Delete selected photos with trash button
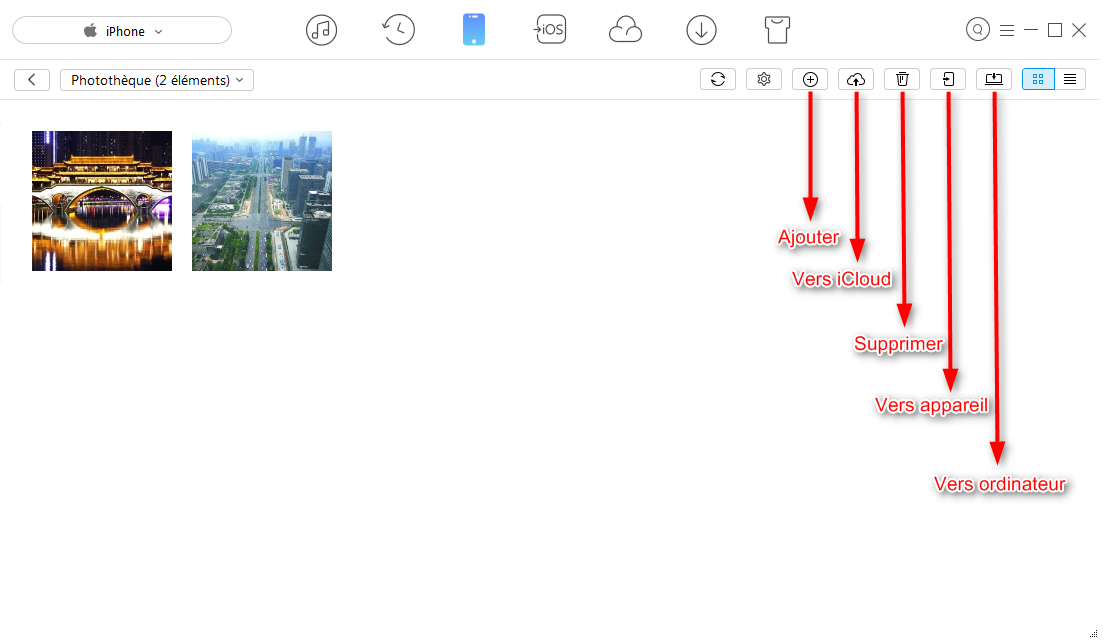1111x640 pixels. [902, 79]
